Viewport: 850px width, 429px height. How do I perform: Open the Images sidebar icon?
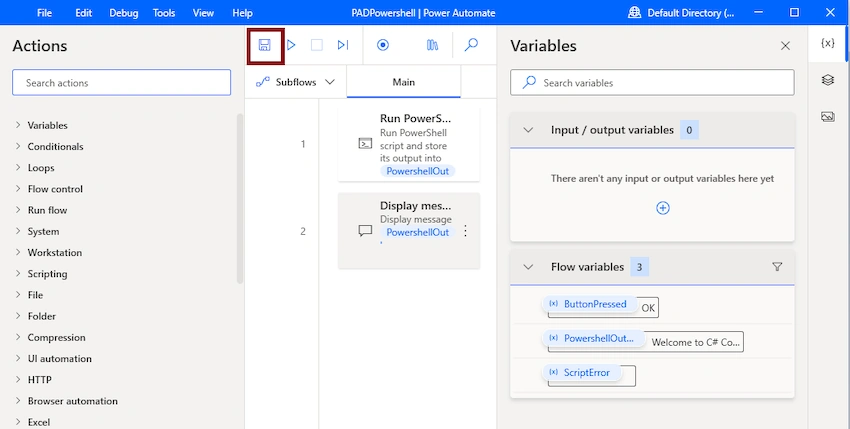pyautogui.click(x=827, y=117)
